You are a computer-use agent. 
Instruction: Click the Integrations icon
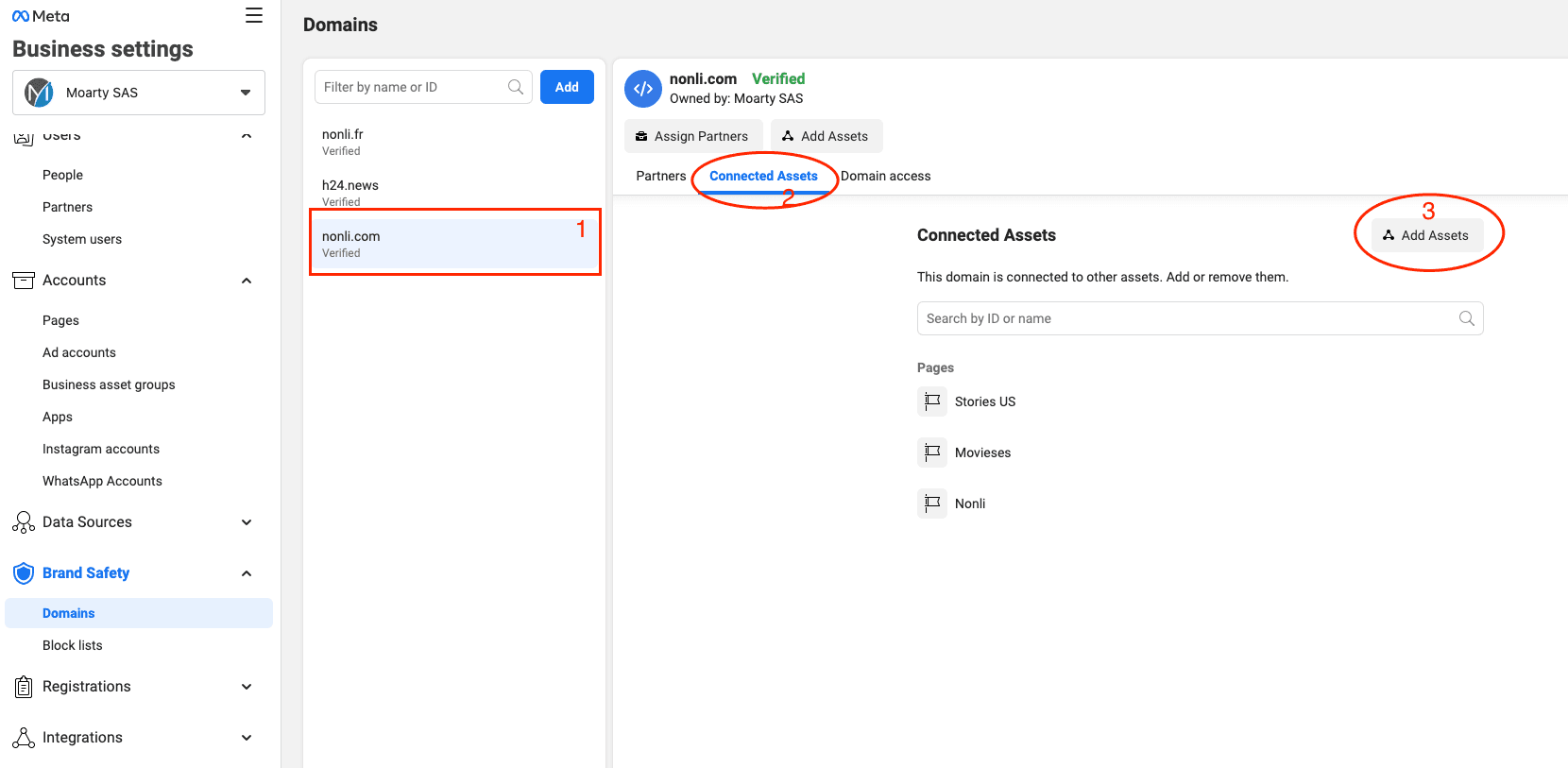pos(24,738)
